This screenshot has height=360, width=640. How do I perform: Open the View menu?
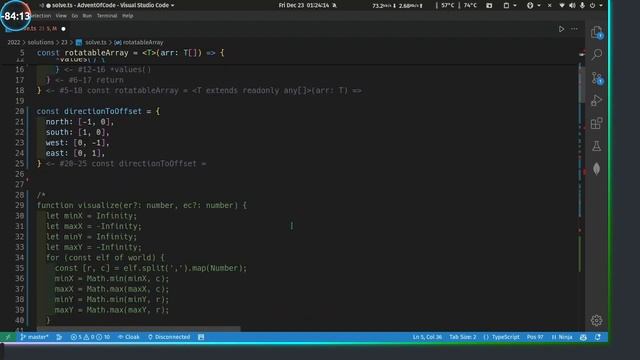pos(61,16)
